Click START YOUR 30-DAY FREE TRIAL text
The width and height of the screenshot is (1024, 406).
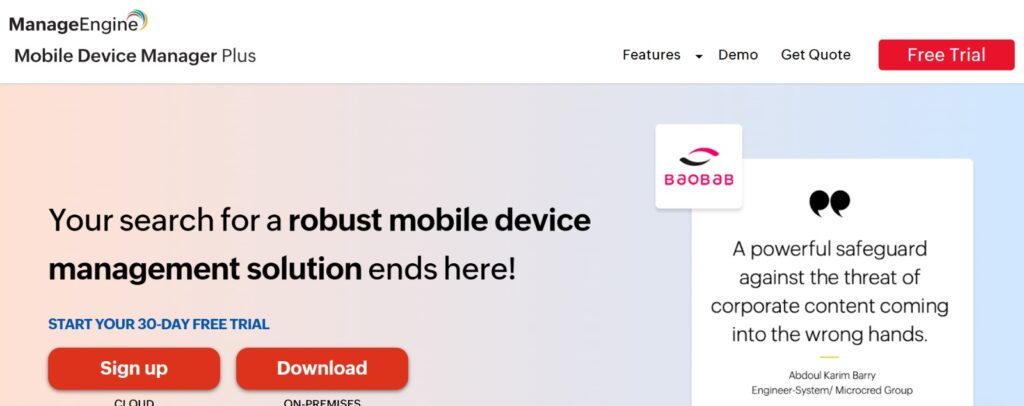(x=159, y=324)
